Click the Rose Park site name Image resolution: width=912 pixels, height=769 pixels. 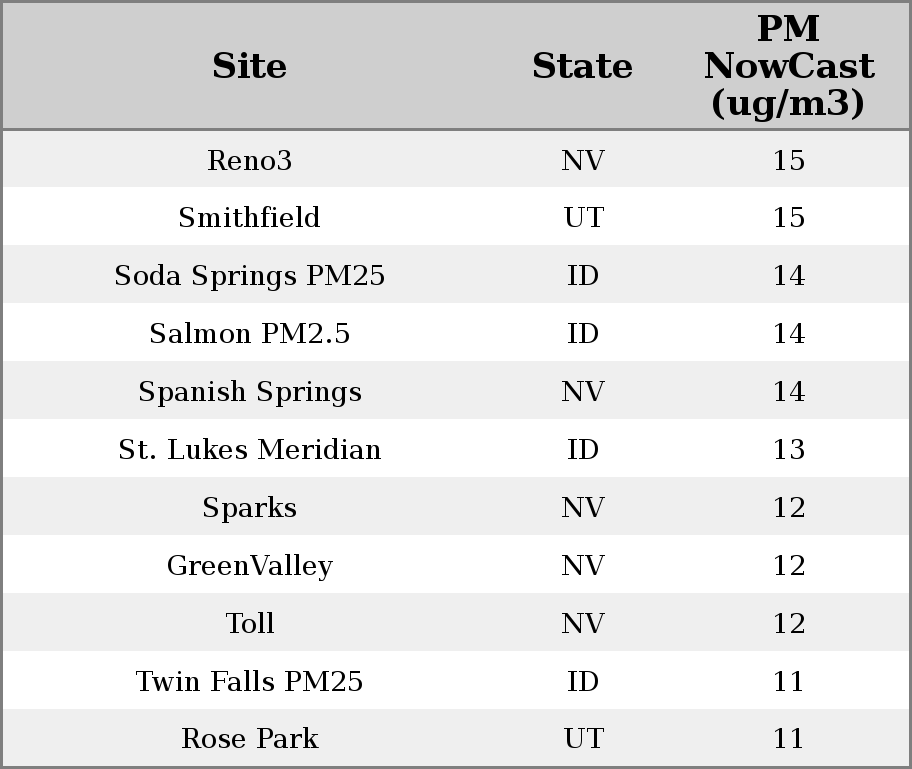[249, 739]
